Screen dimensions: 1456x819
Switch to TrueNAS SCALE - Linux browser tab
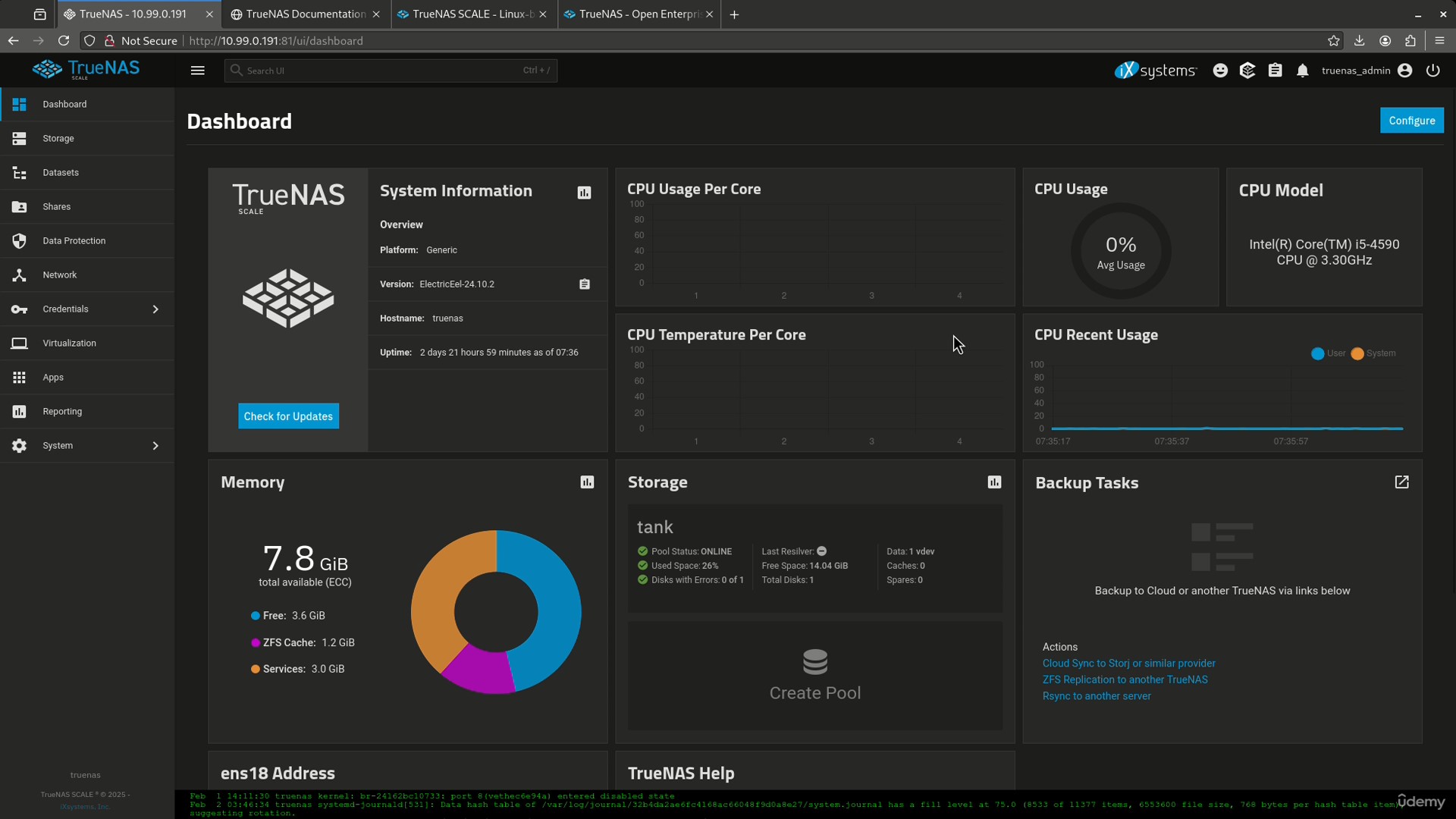(x=473, y=14)
